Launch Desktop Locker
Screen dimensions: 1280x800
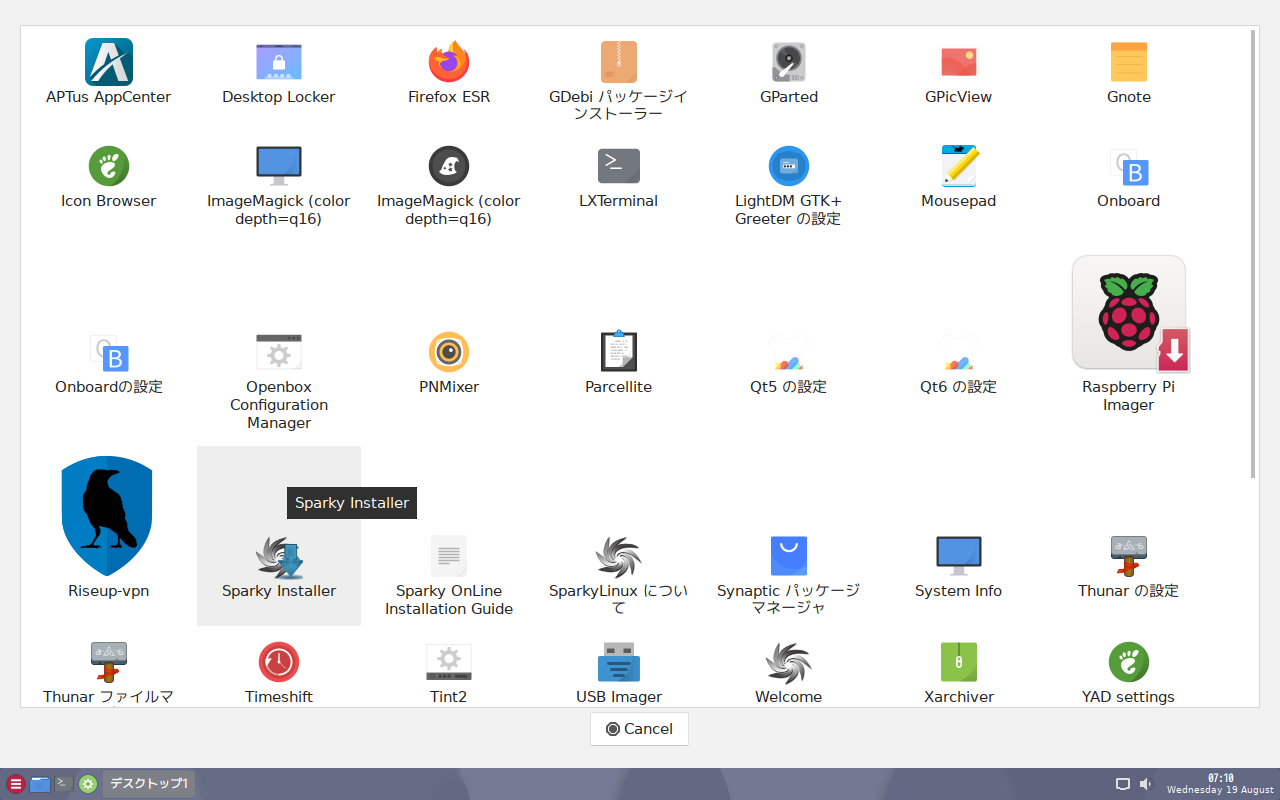click(x=278, y=72)
